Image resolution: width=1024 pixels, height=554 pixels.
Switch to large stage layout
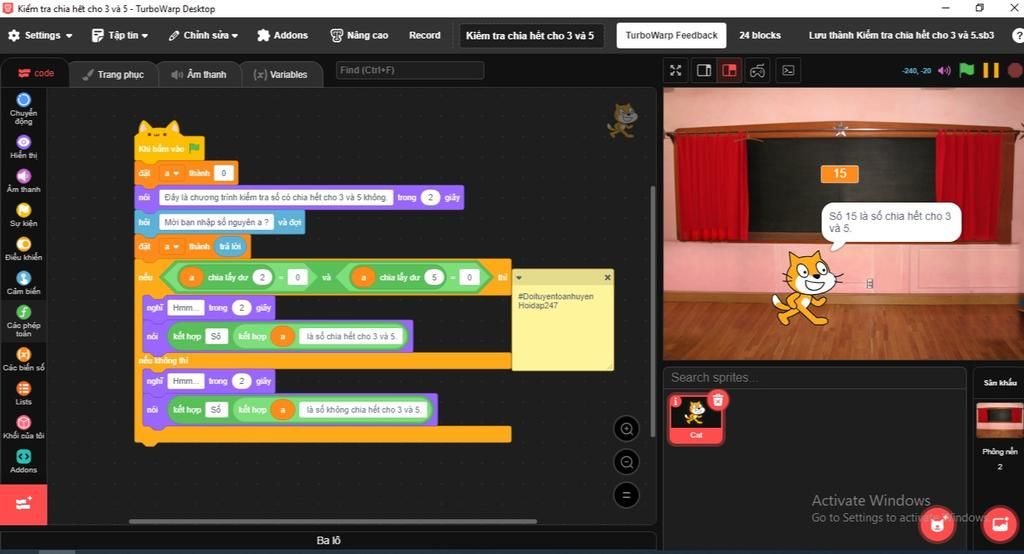729,70
